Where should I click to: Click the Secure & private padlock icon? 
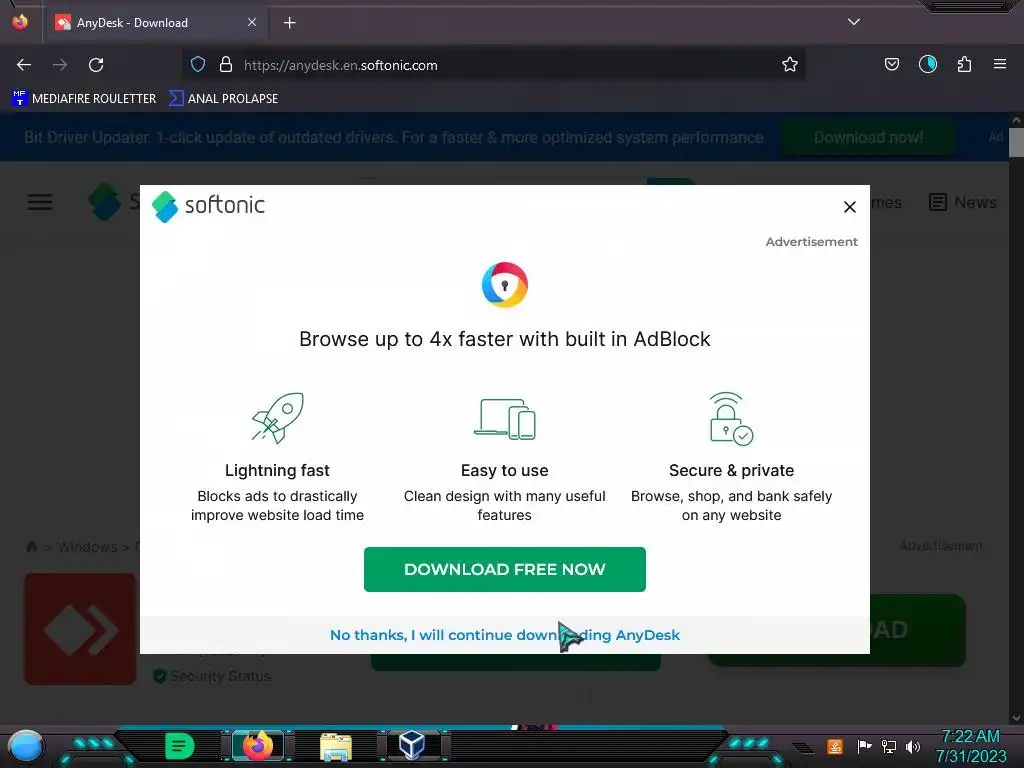point(731,419)
